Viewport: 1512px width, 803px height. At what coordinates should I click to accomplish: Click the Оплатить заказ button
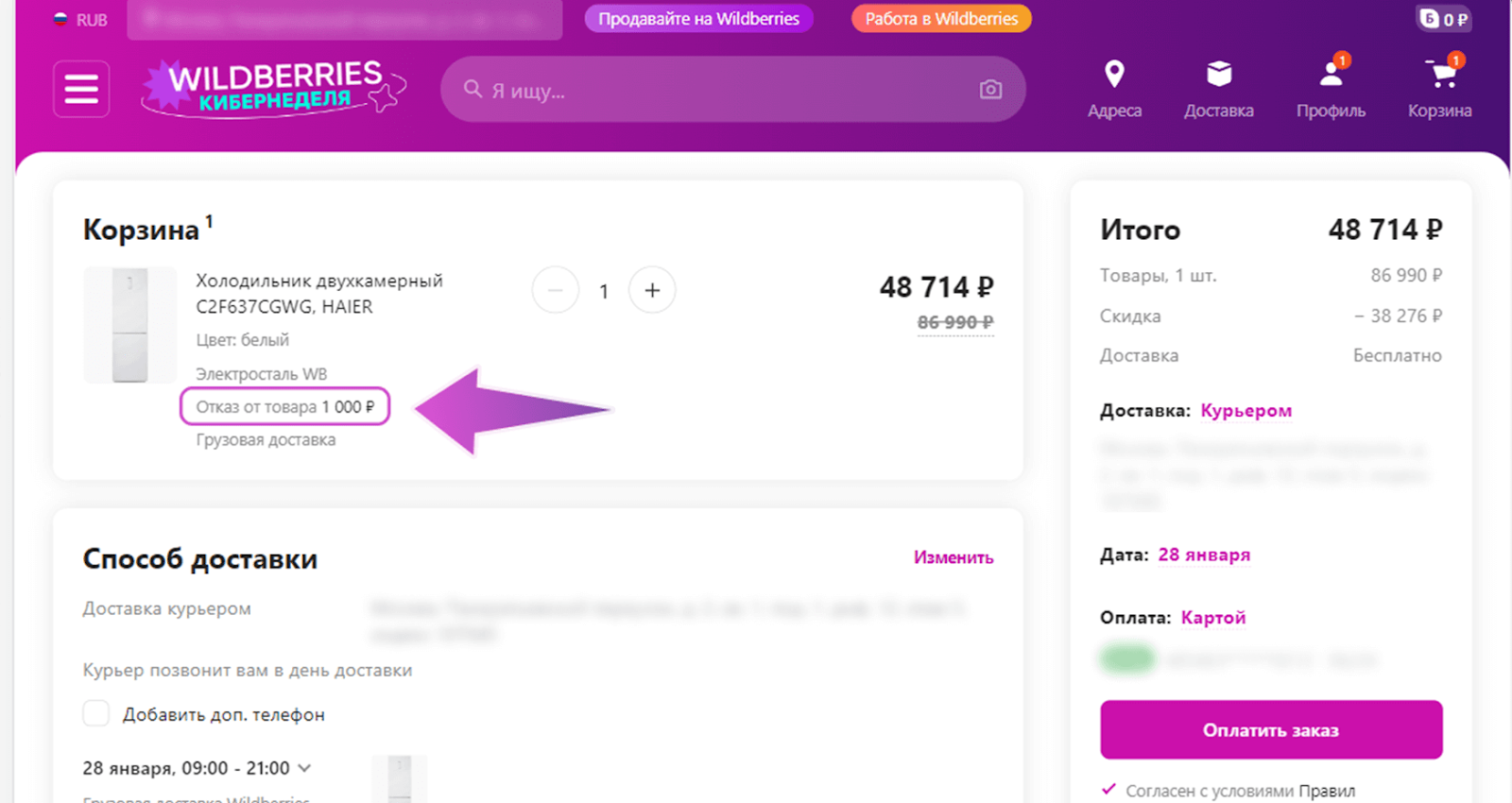(x=1271, y=729)
